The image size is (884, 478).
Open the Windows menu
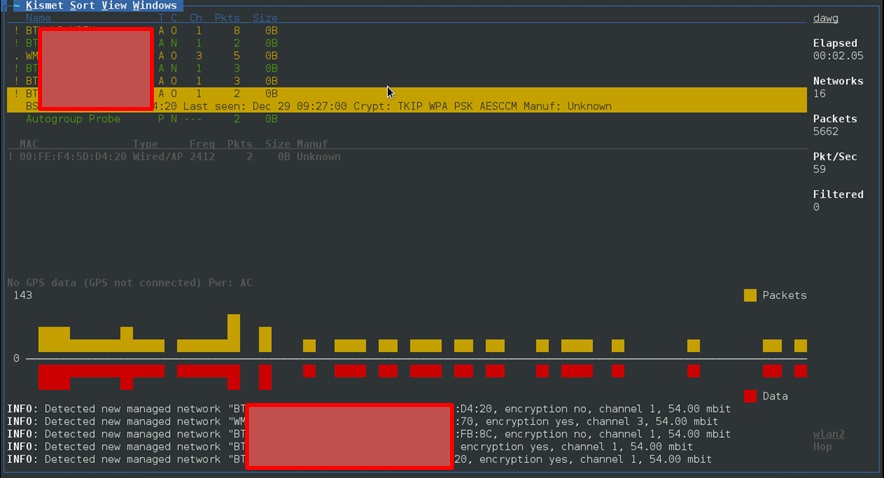[155, 6]
